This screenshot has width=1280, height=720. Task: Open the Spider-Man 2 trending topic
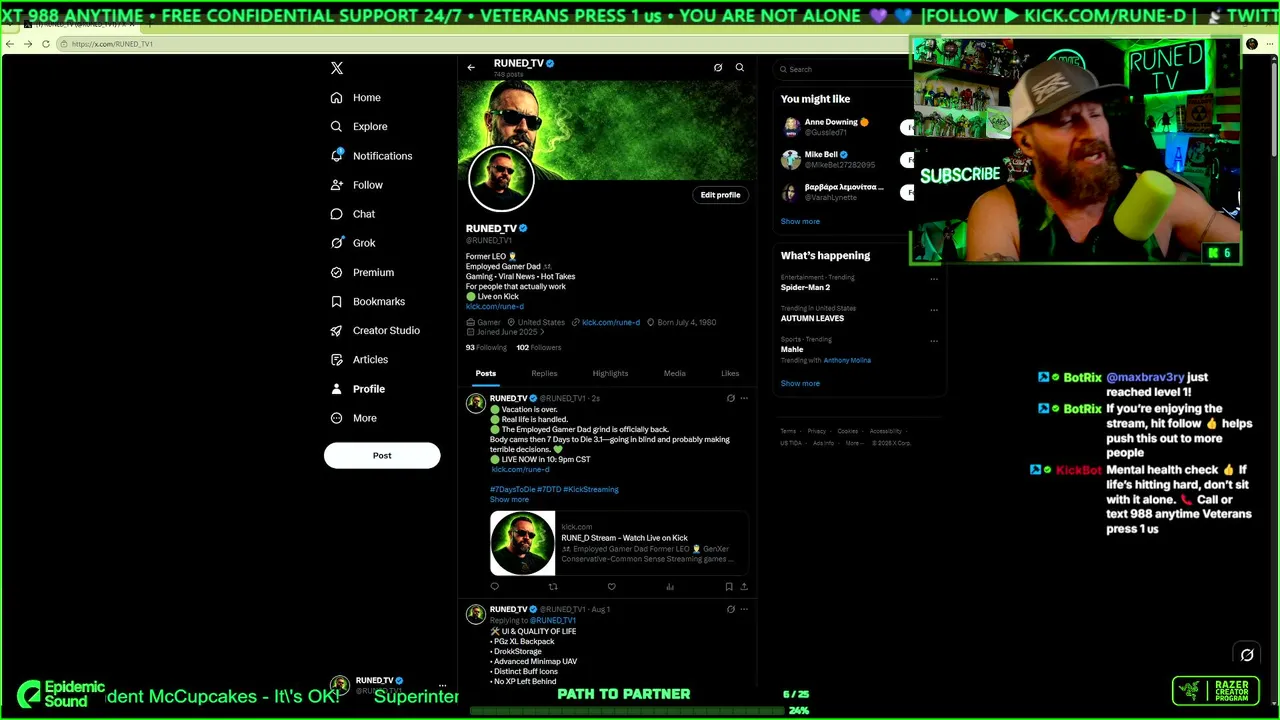coord(805,288)
